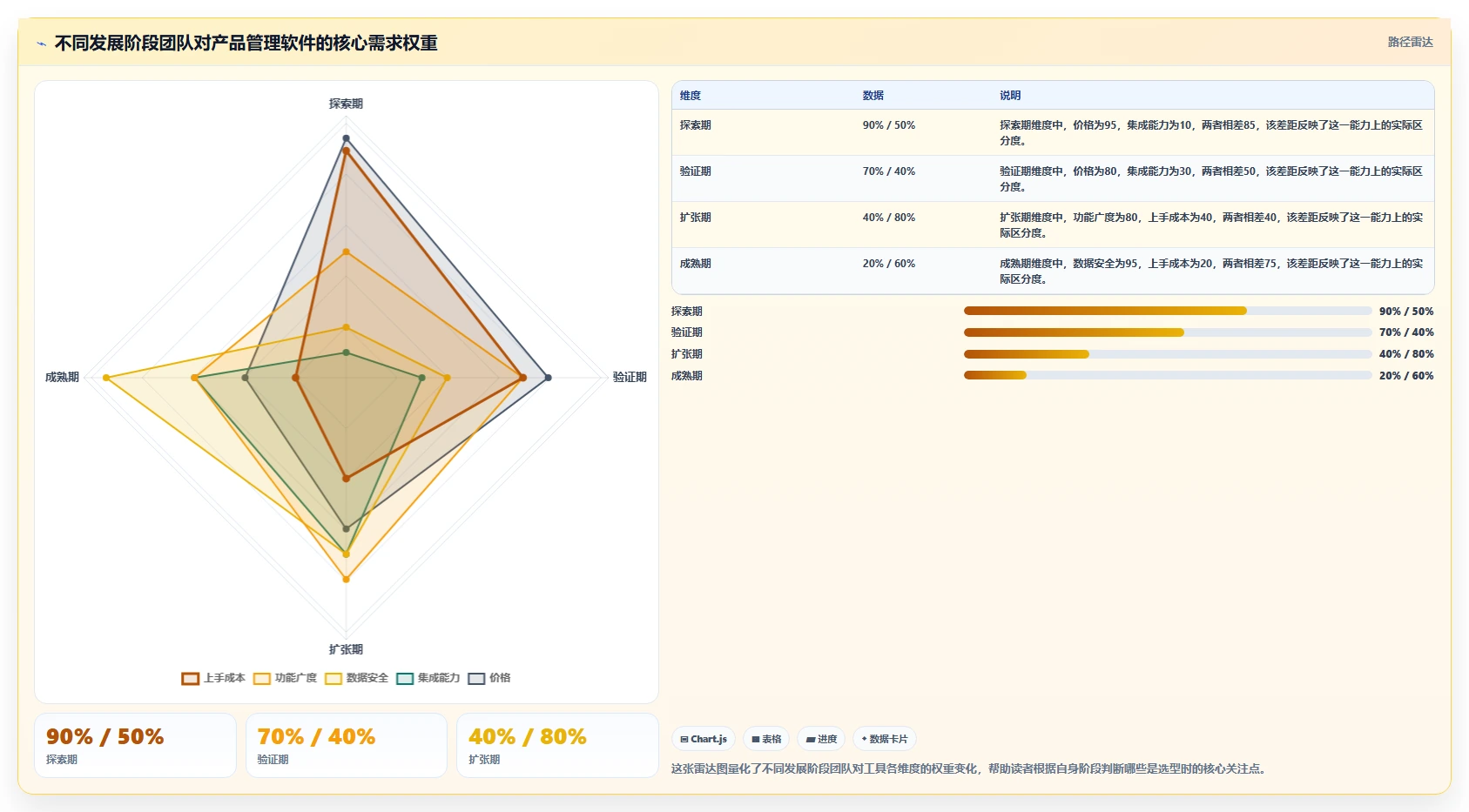1469x812 pixels.
Task: Click the 说明 column header
Action: tap(1010, 96)
